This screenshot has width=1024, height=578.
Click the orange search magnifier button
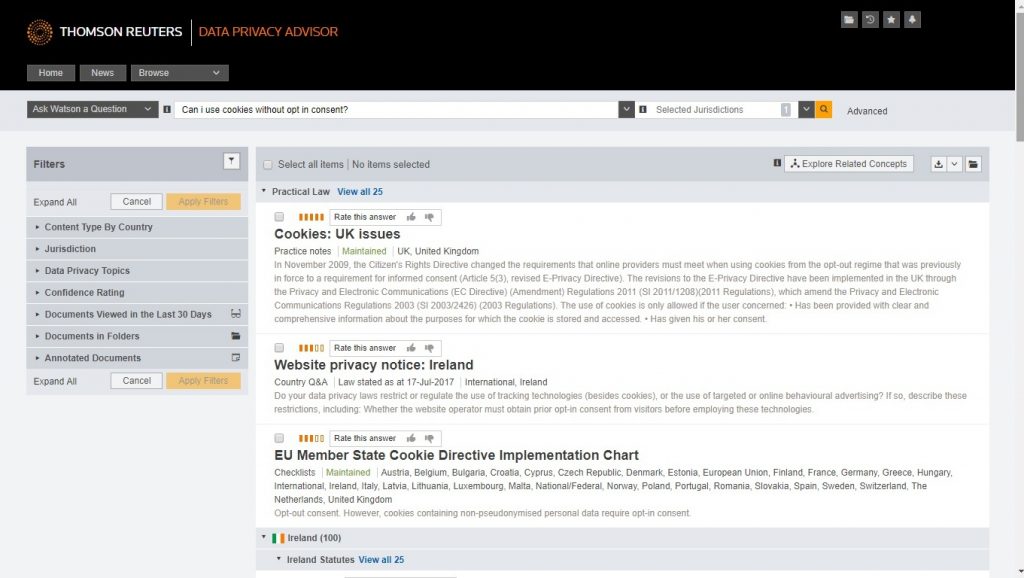[x=824, y=110]
